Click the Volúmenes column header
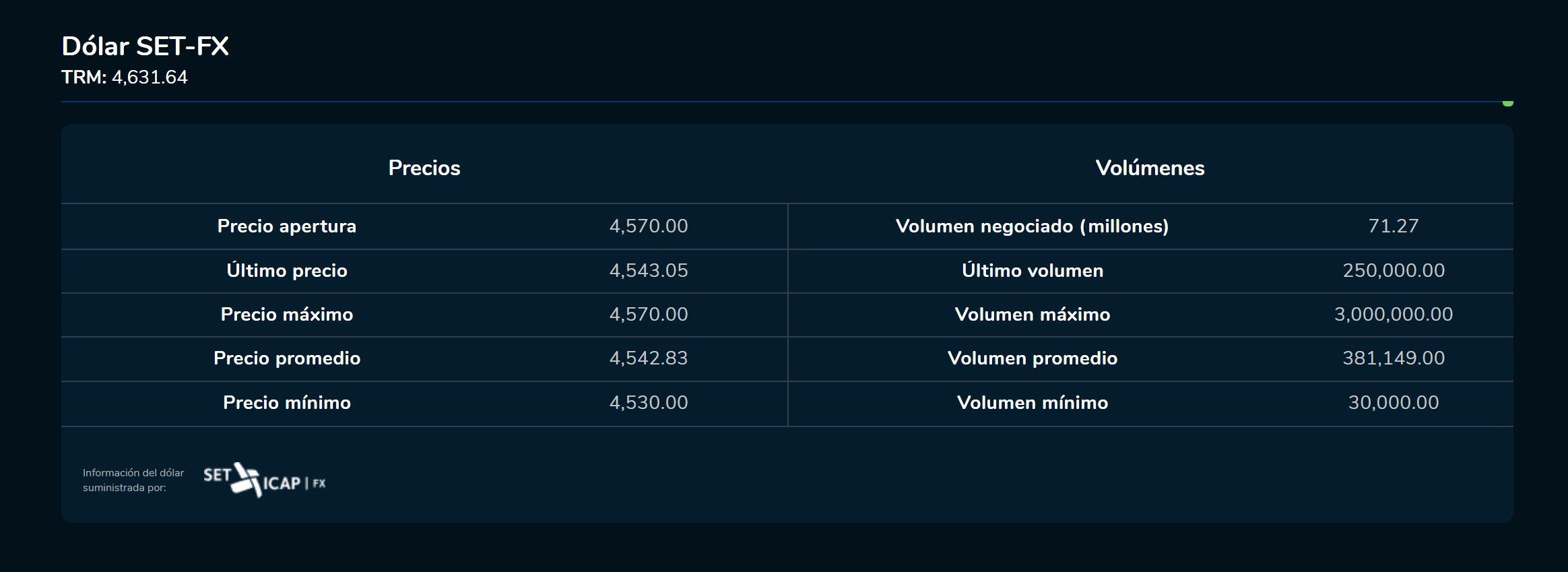1568x572 pixels. click(x=1150, y=168)
